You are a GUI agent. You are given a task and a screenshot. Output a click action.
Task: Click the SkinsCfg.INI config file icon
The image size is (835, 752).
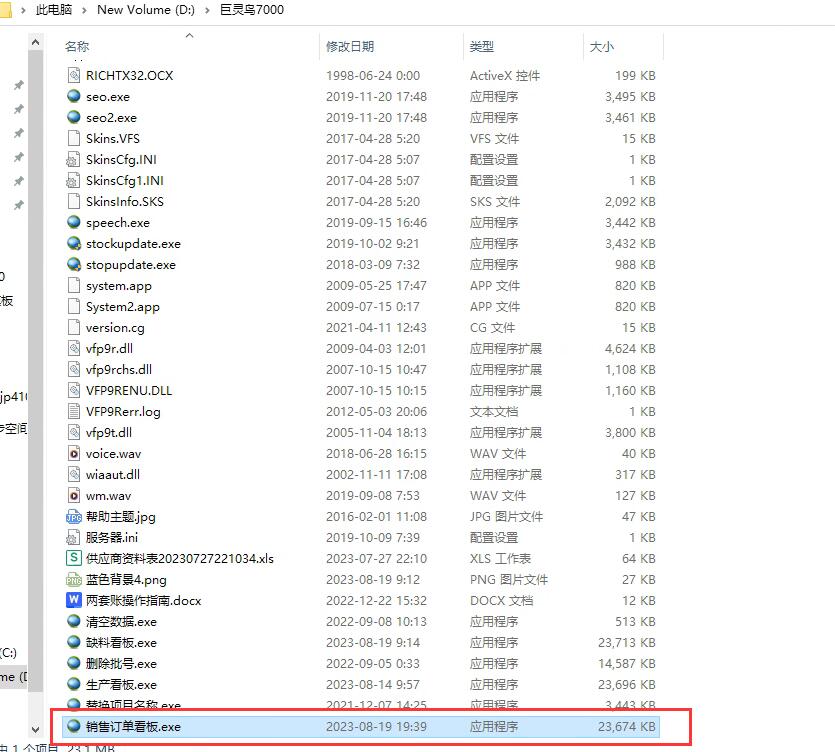pos(73,160)
